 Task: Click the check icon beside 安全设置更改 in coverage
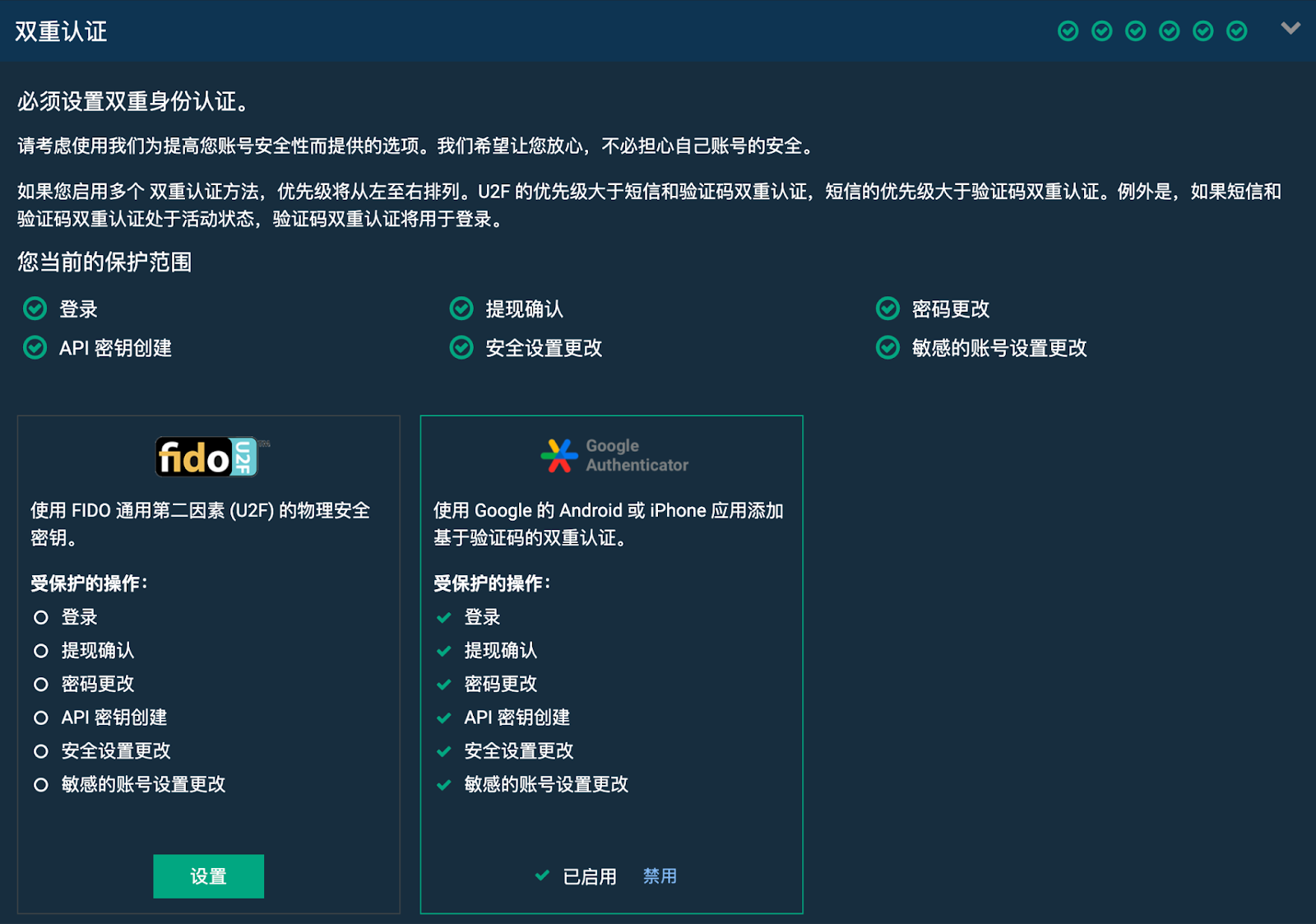[x=461, y=347]
